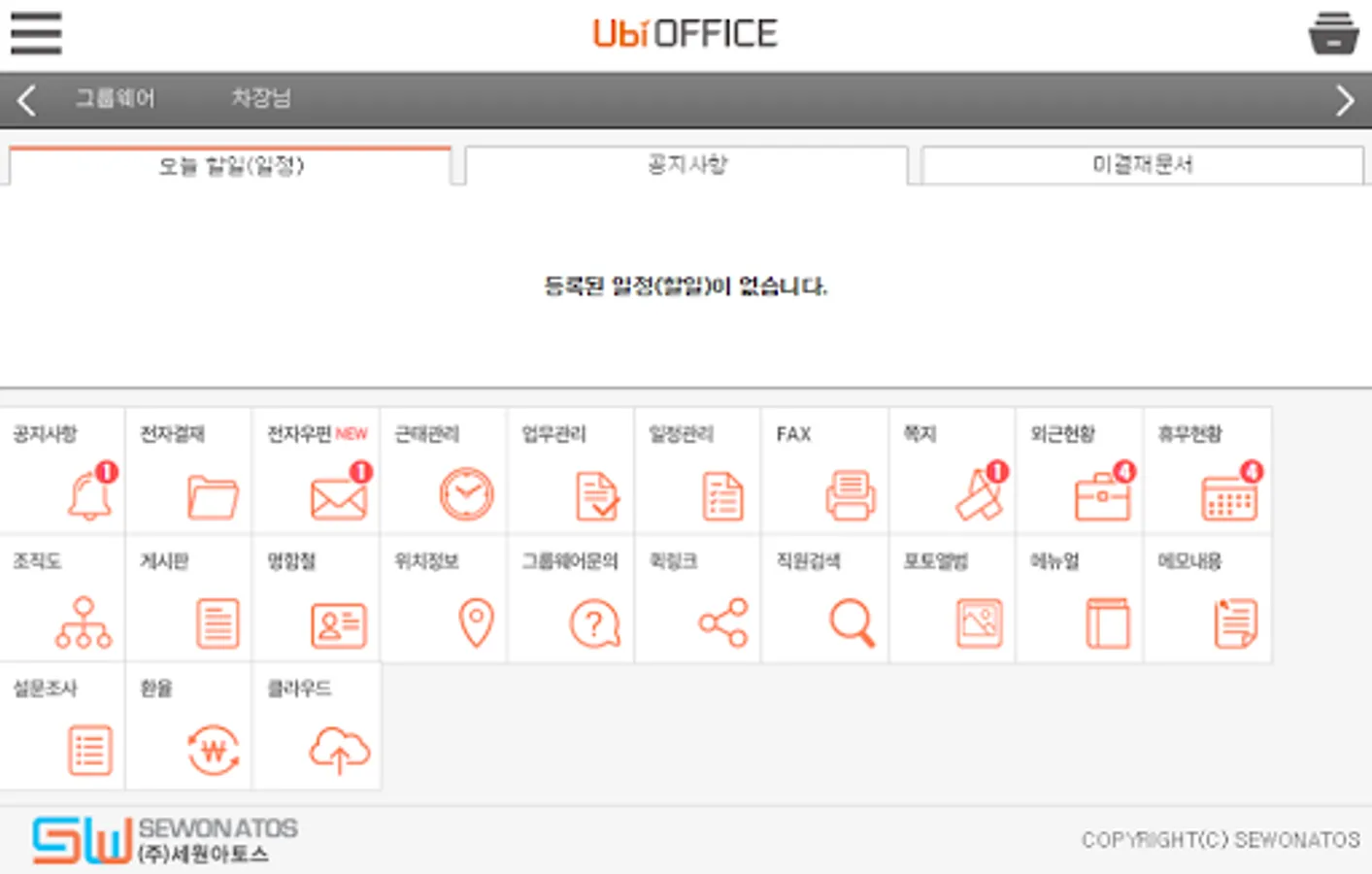The height and width of the screenshot is (874, 1372).
Task: Switch to the 미결재문서 tab
Action: [x=1142, y=165]
